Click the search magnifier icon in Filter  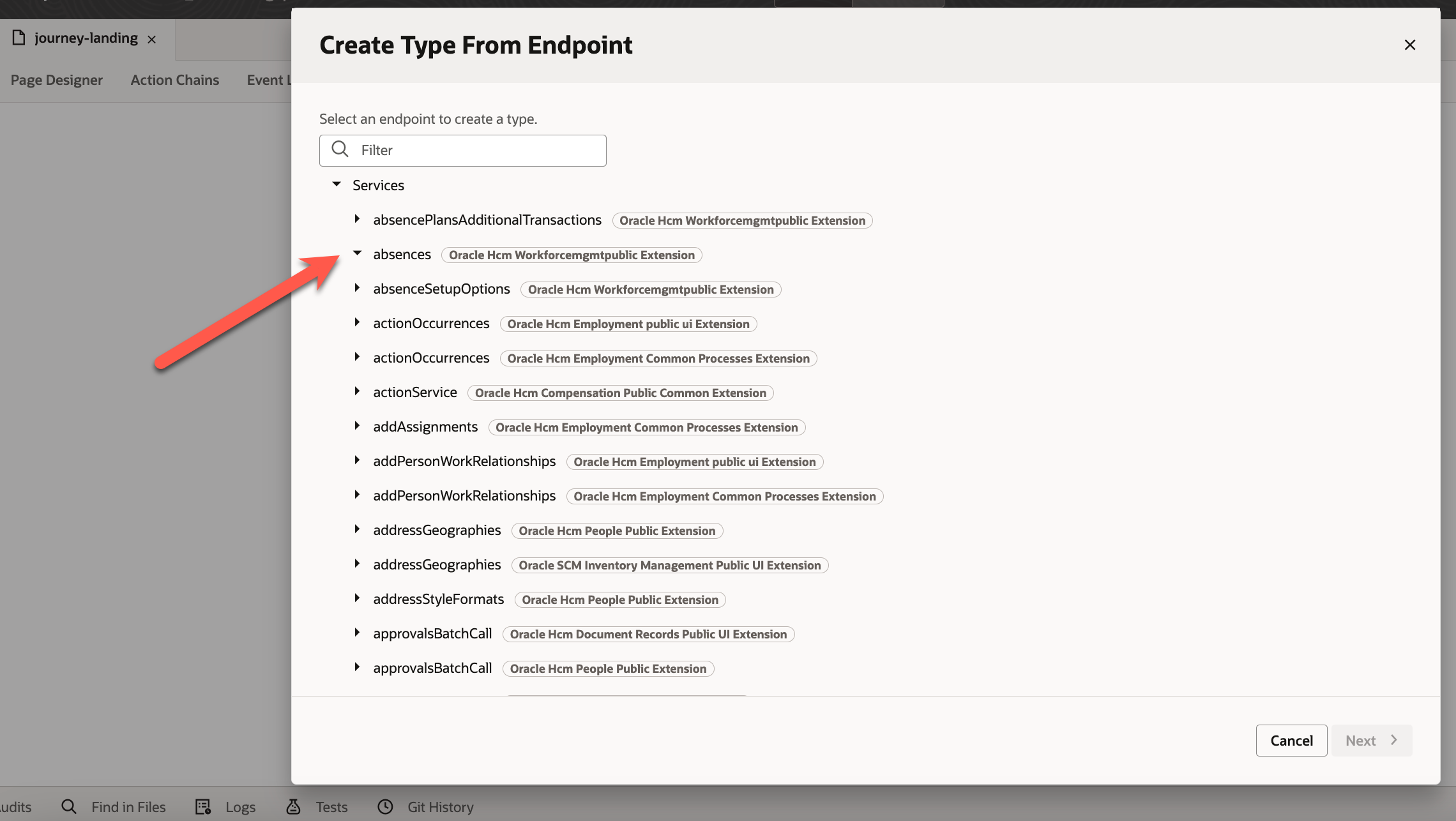(x=340, y=149)
